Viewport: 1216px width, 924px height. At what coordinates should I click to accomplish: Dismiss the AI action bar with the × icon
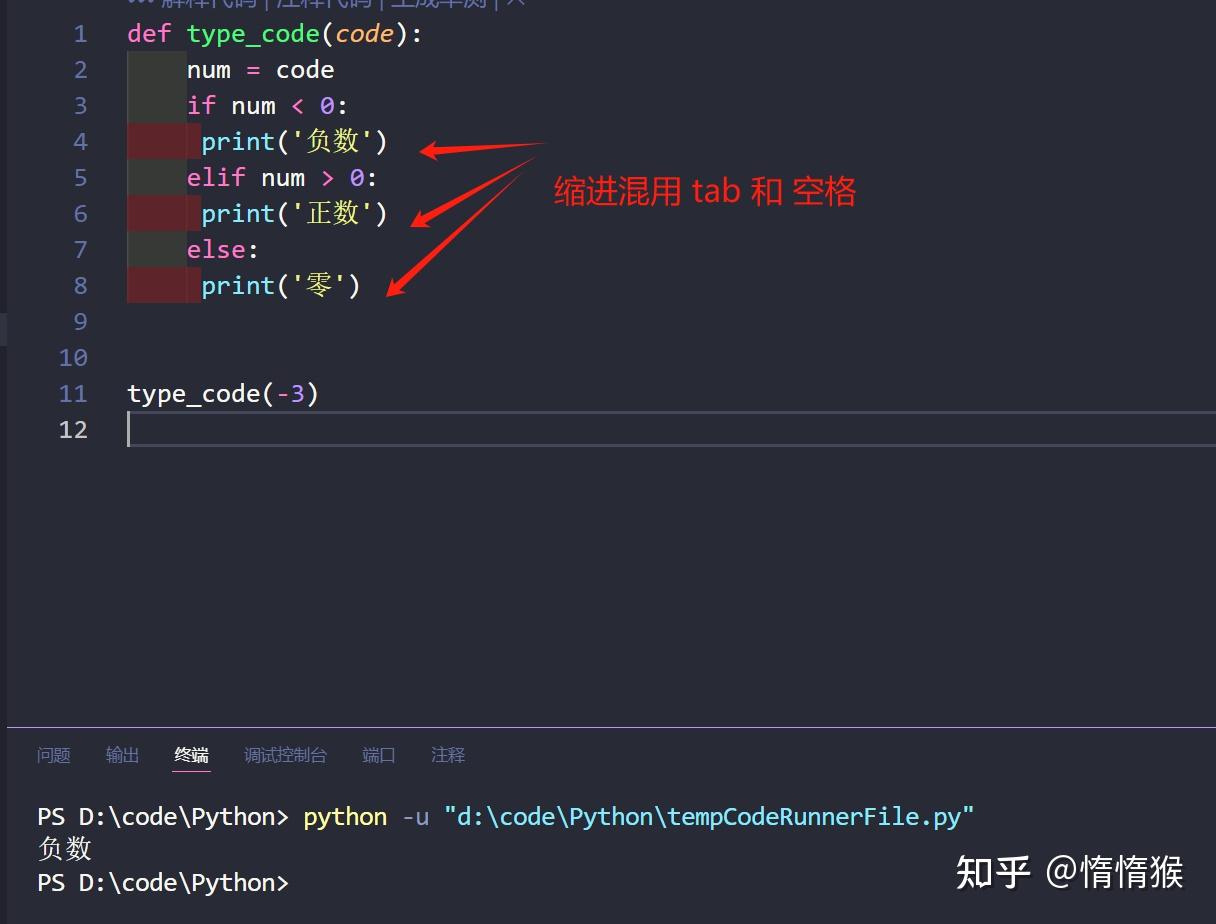(513, 4)
